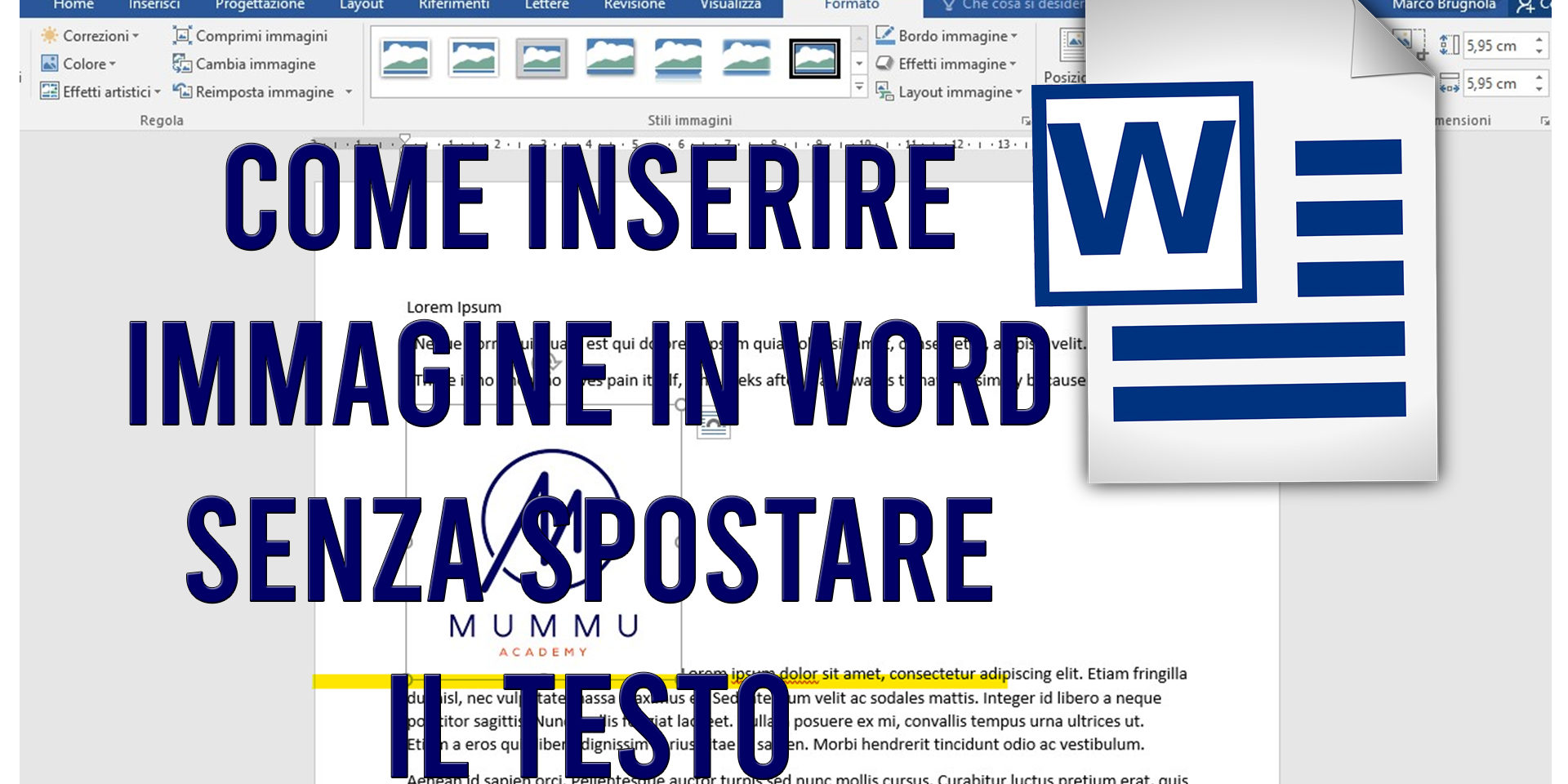Click Reimposta immagine
The image size is (1568, 784).
pyautogui.click(x=254, y=91)
